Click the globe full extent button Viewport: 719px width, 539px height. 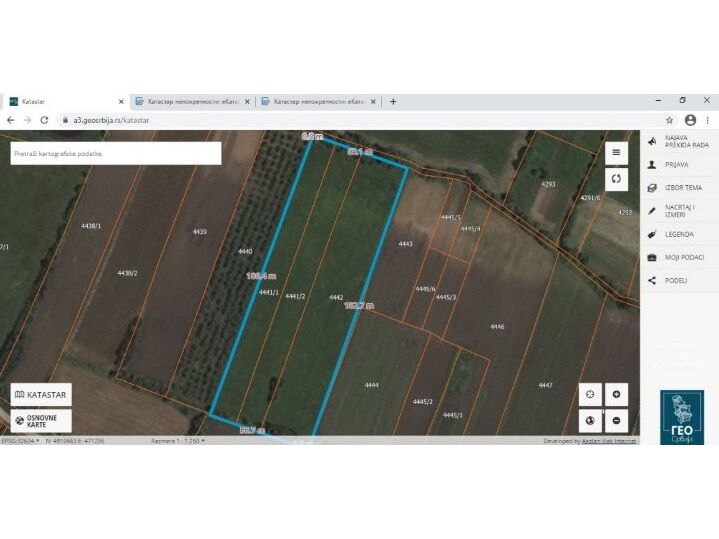tap(590, 421)
